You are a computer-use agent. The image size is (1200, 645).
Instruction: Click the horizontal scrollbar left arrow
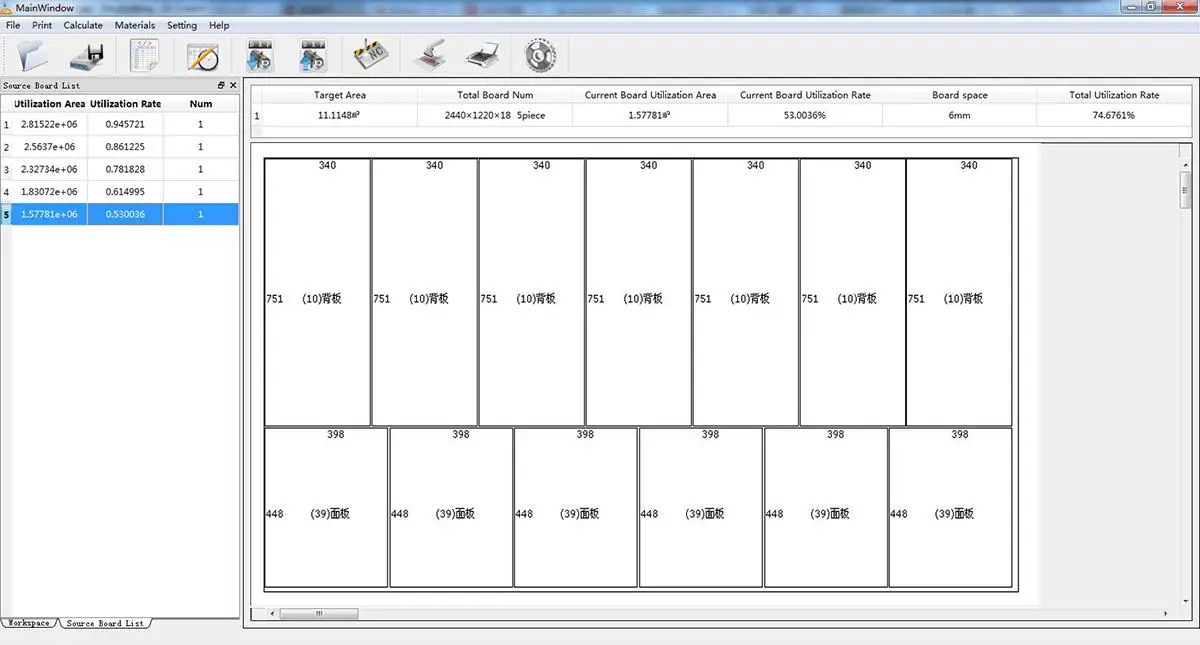pos(272,613)
